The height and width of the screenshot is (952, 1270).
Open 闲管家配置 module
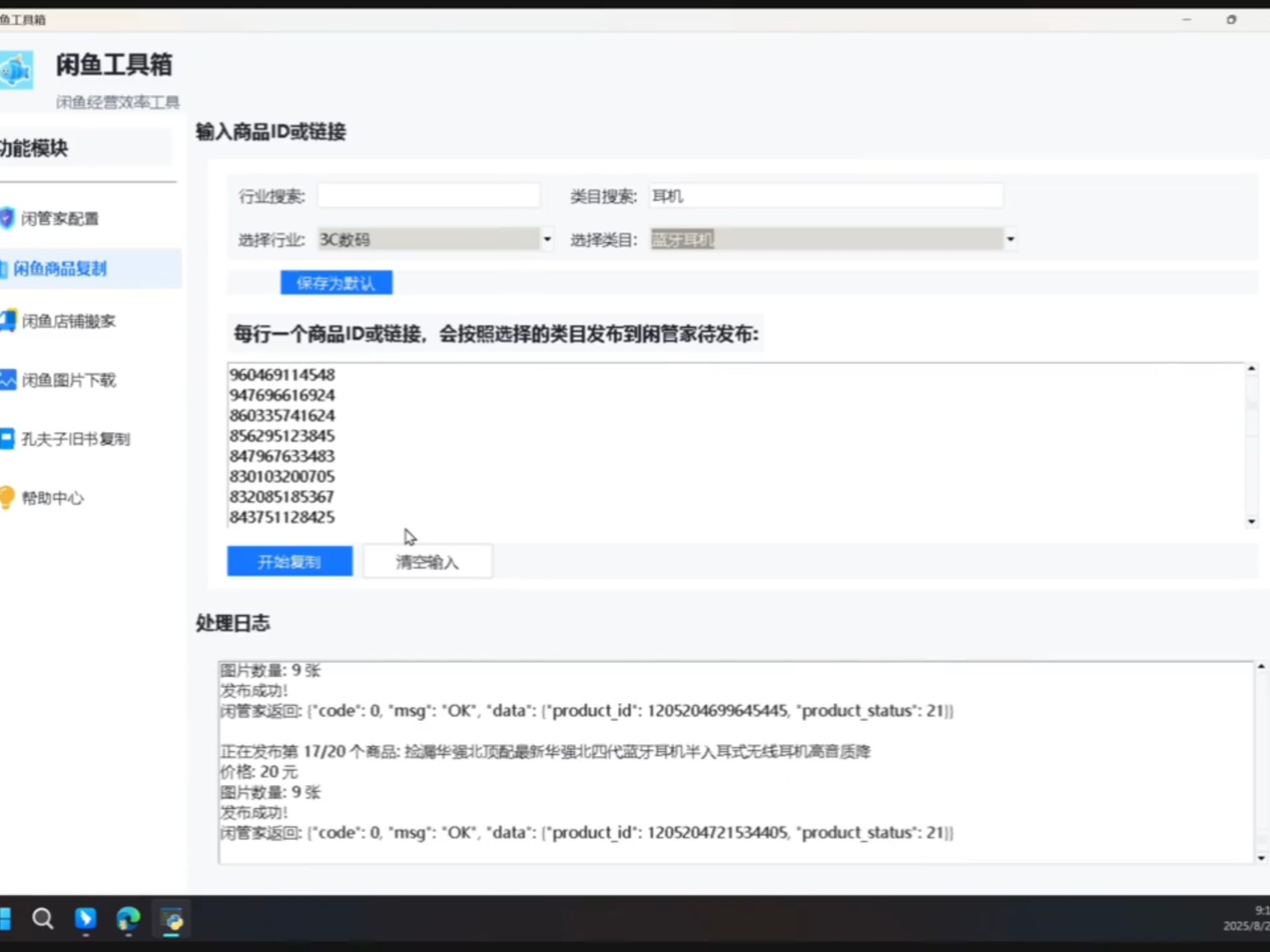coord(60,219)
